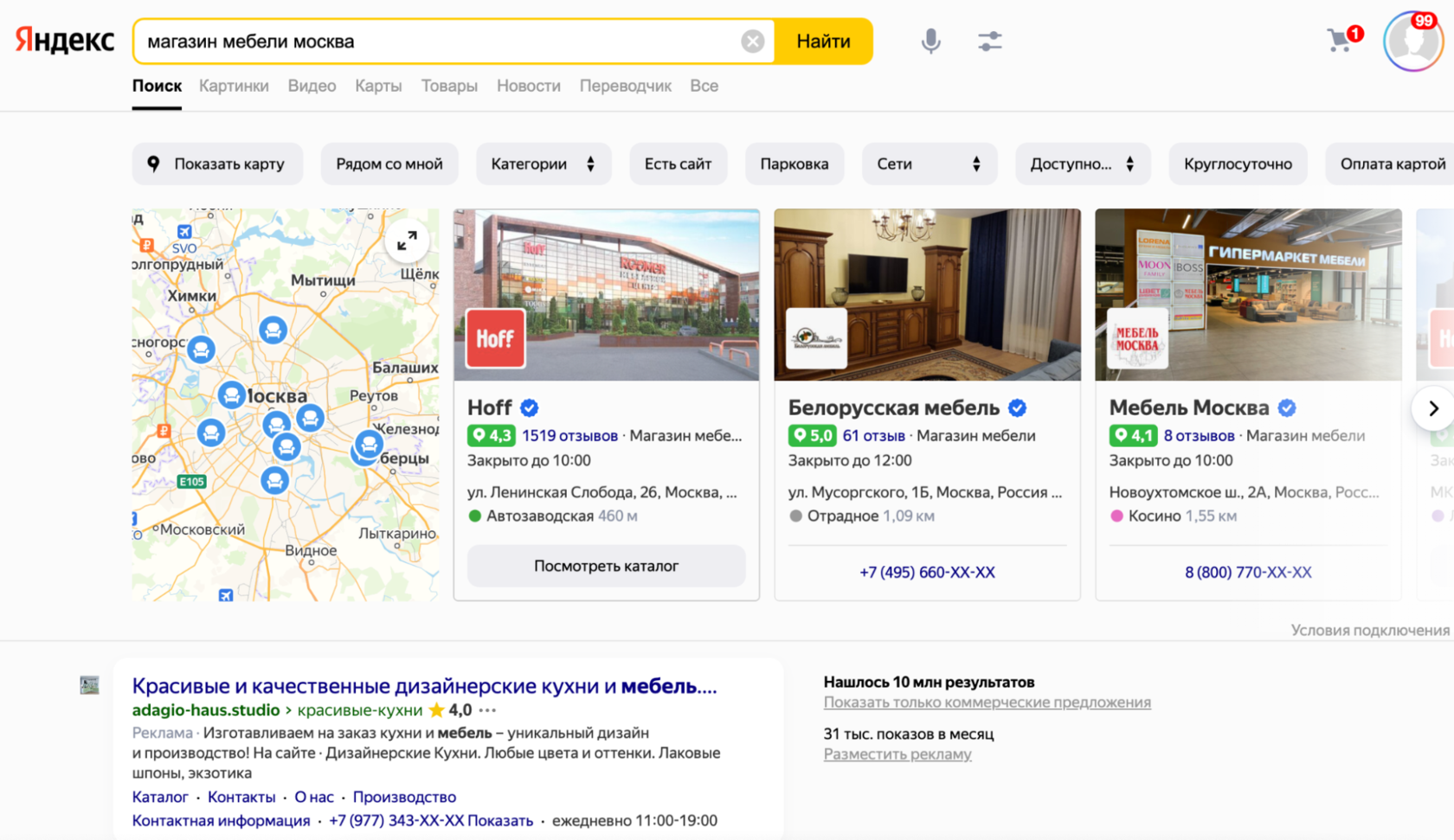Switch to the Видео tab

(312, 86)
